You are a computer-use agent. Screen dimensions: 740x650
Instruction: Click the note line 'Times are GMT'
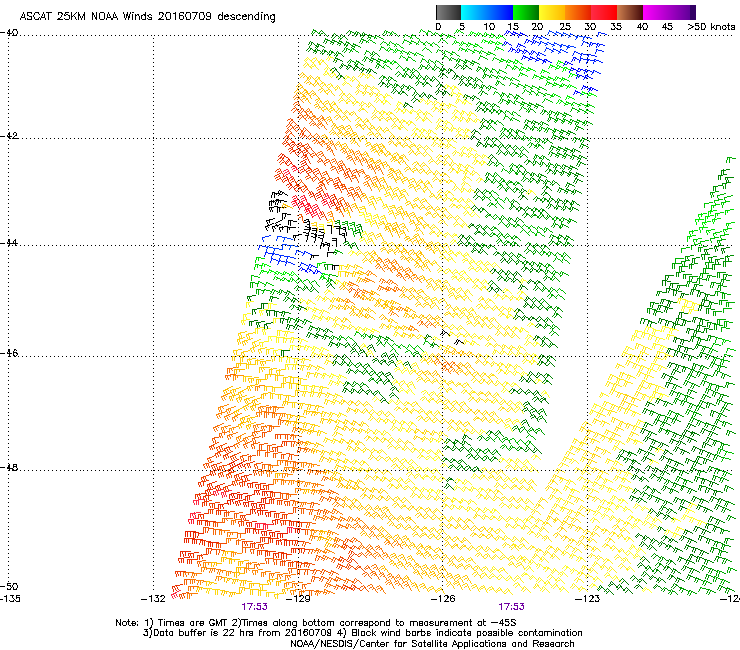[191, 623]
